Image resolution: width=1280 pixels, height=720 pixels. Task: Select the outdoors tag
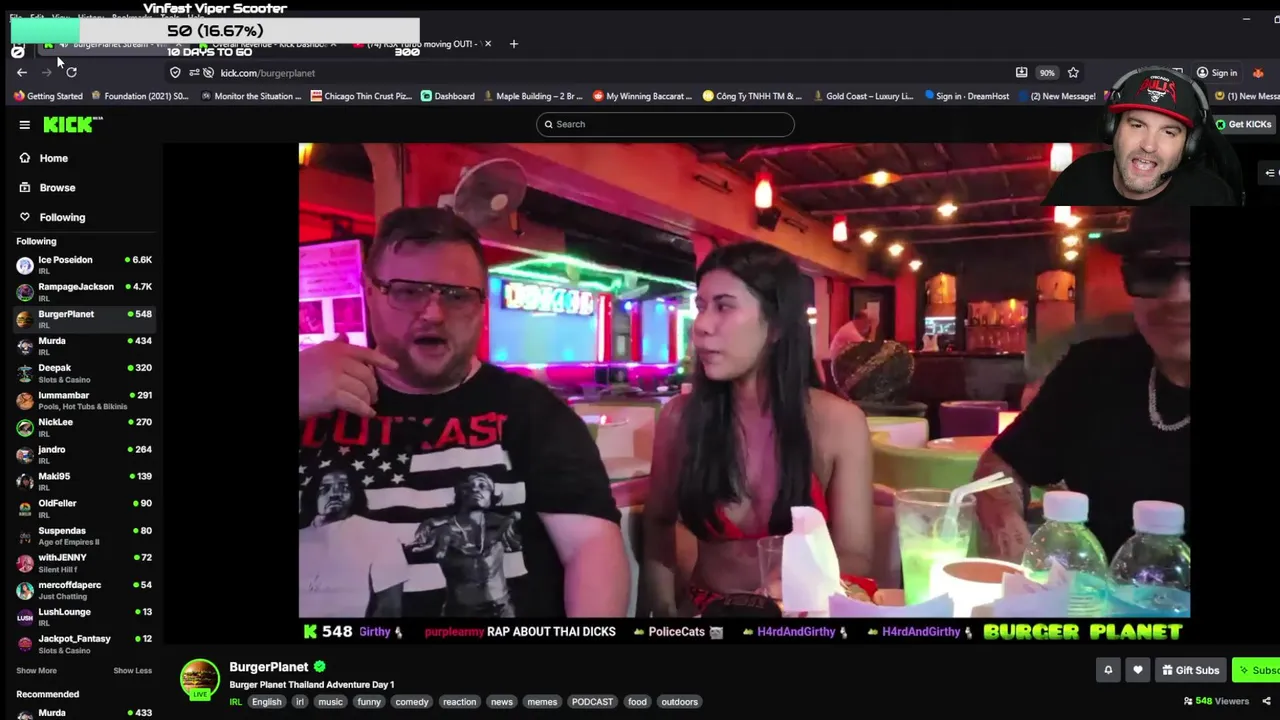(679, 702)
